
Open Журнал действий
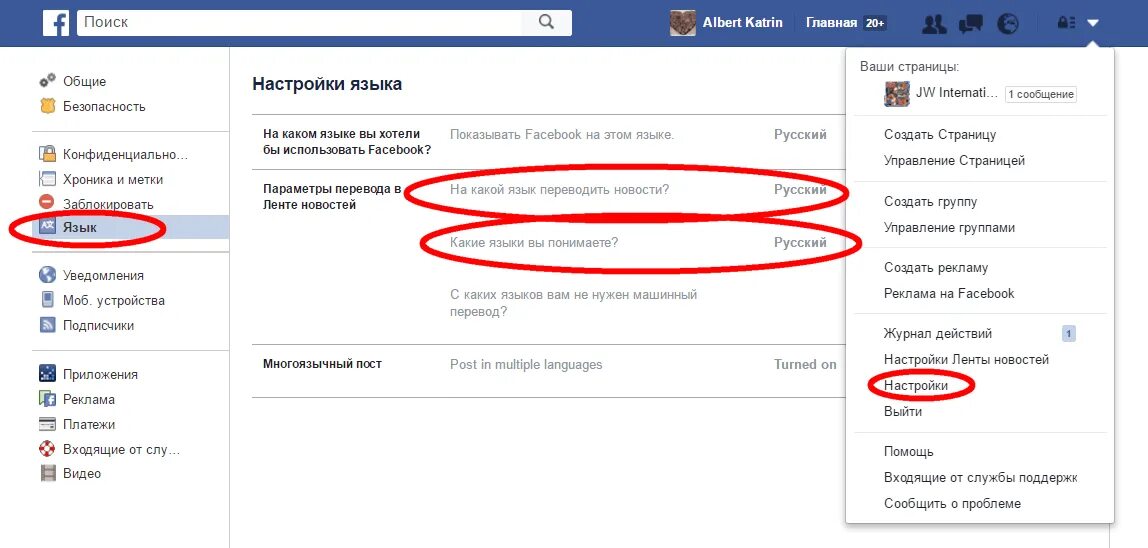938,333
